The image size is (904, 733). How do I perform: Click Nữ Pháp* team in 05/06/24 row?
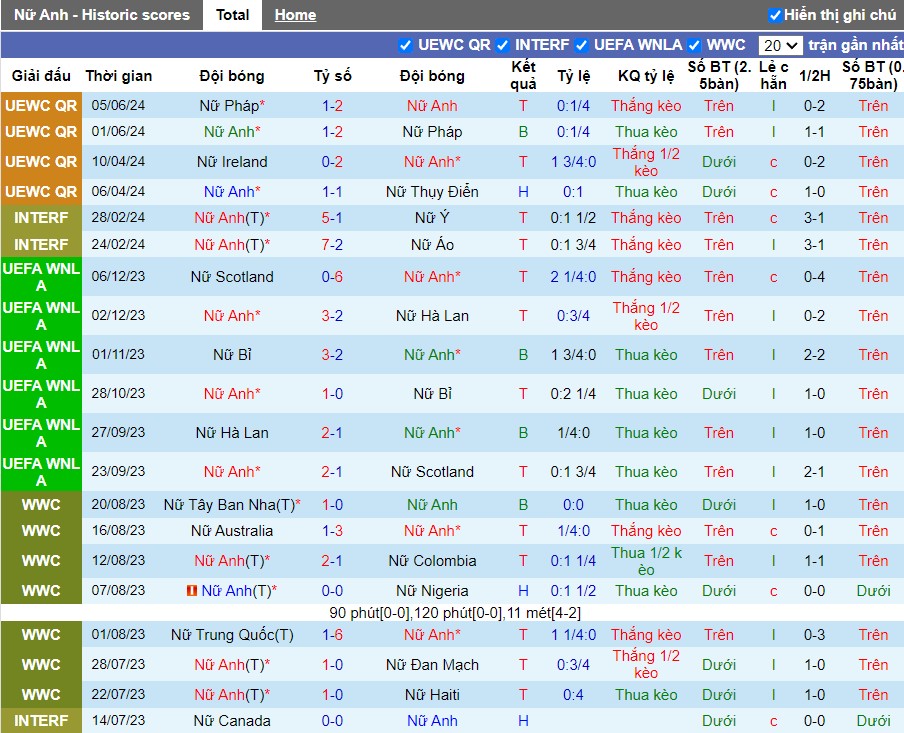pos(232,106)
